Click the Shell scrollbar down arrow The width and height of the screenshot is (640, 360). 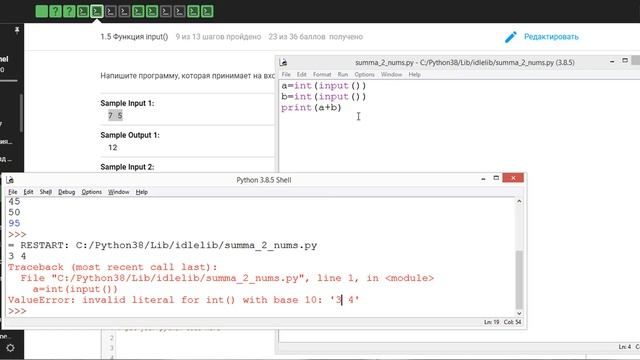coord(519,313)
